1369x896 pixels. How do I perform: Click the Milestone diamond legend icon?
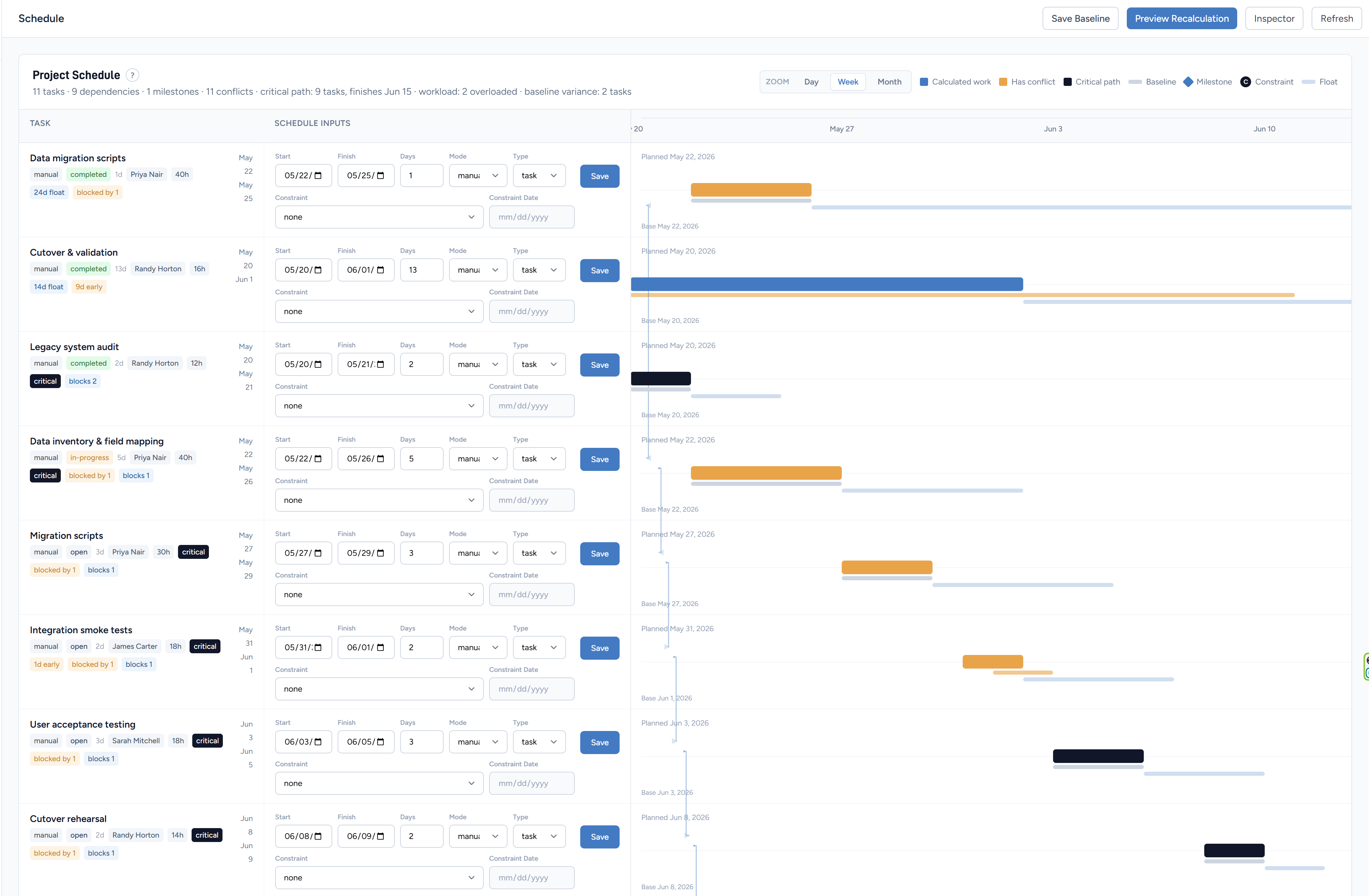coord(1188,81)
